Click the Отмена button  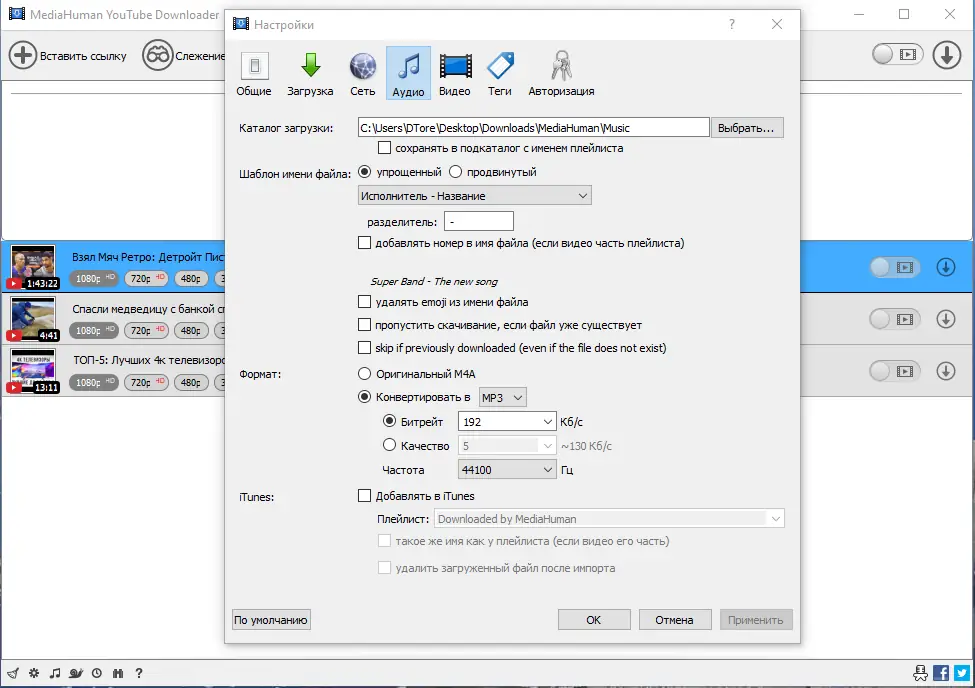point(675,620)
